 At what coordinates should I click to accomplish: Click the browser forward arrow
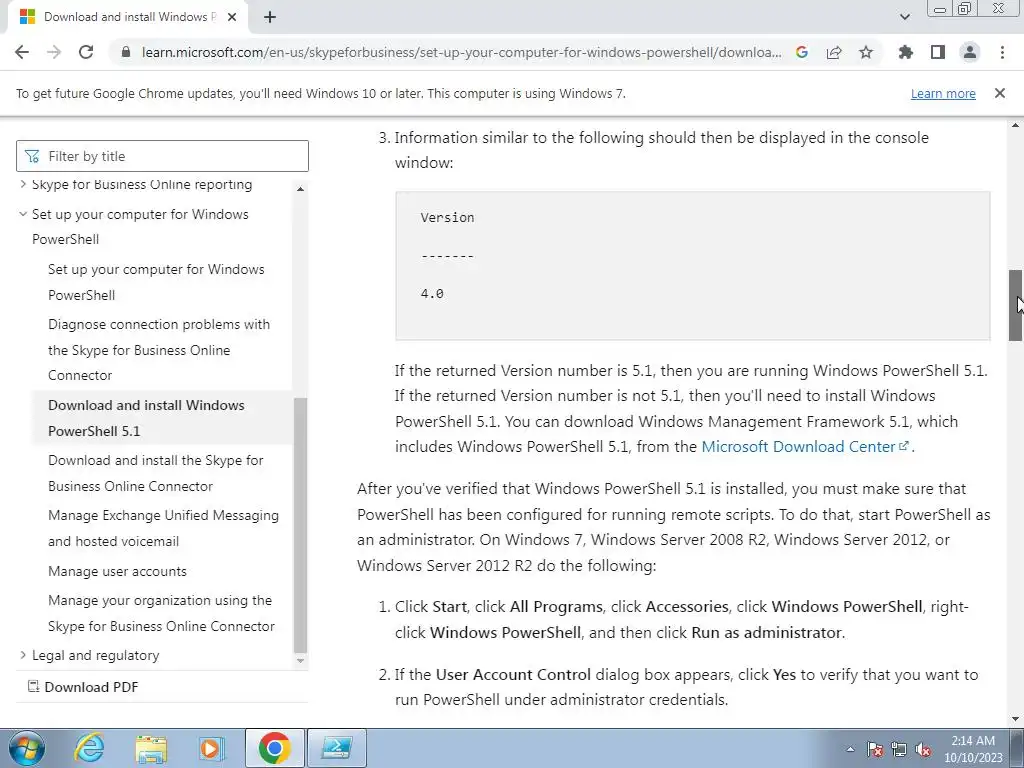click(x=54, y=52)
